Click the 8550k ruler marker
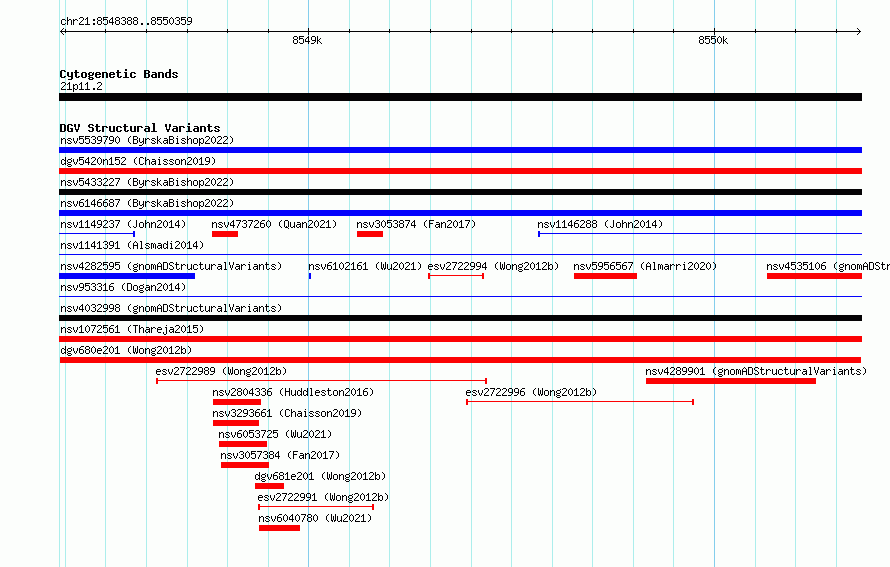Screen dimensions: 890x567 (x=713, y=40)
